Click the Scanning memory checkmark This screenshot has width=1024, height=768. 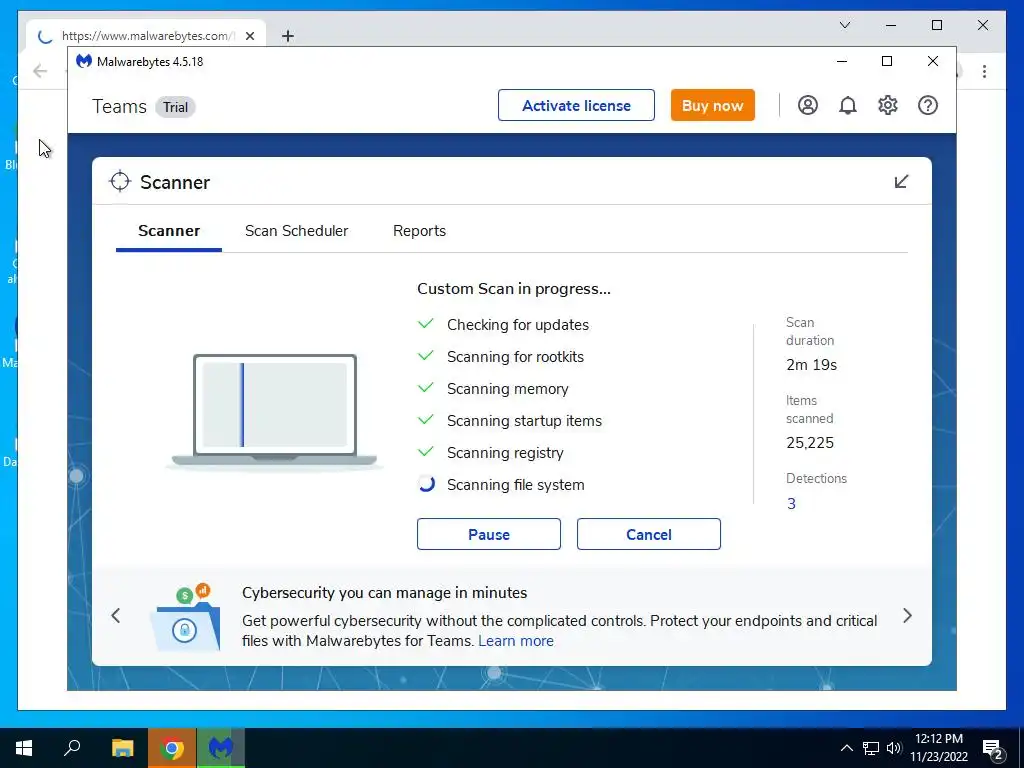pyautogui.click(x=426, y=387)
